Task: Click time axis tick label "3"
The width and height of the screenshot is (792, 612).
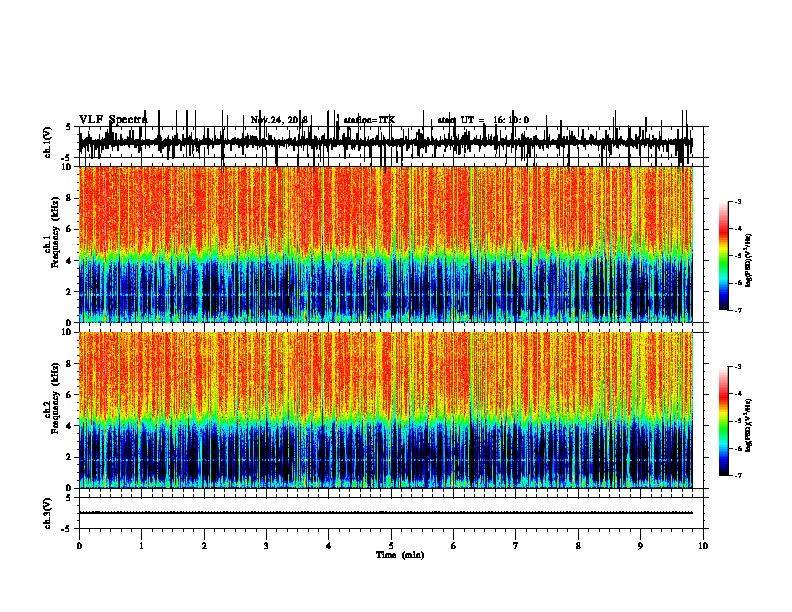Action: point(266,546)
